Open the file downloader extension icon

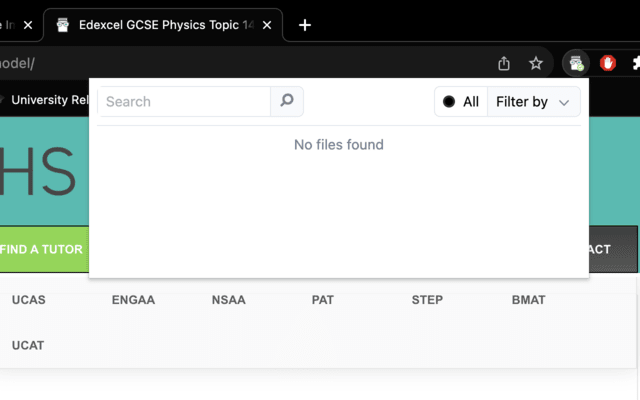click(x=576, y=63)
